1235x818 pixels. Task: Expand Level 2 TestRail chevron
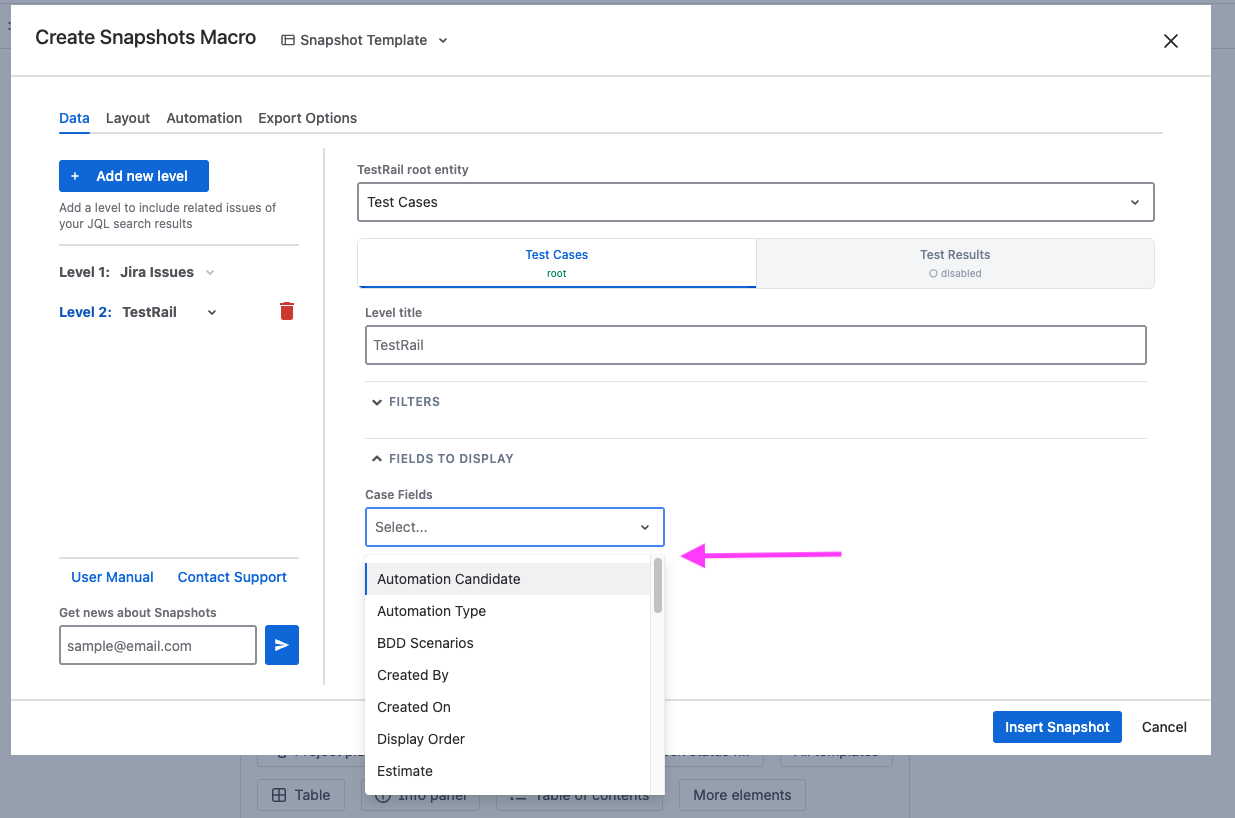click(212, 312)
